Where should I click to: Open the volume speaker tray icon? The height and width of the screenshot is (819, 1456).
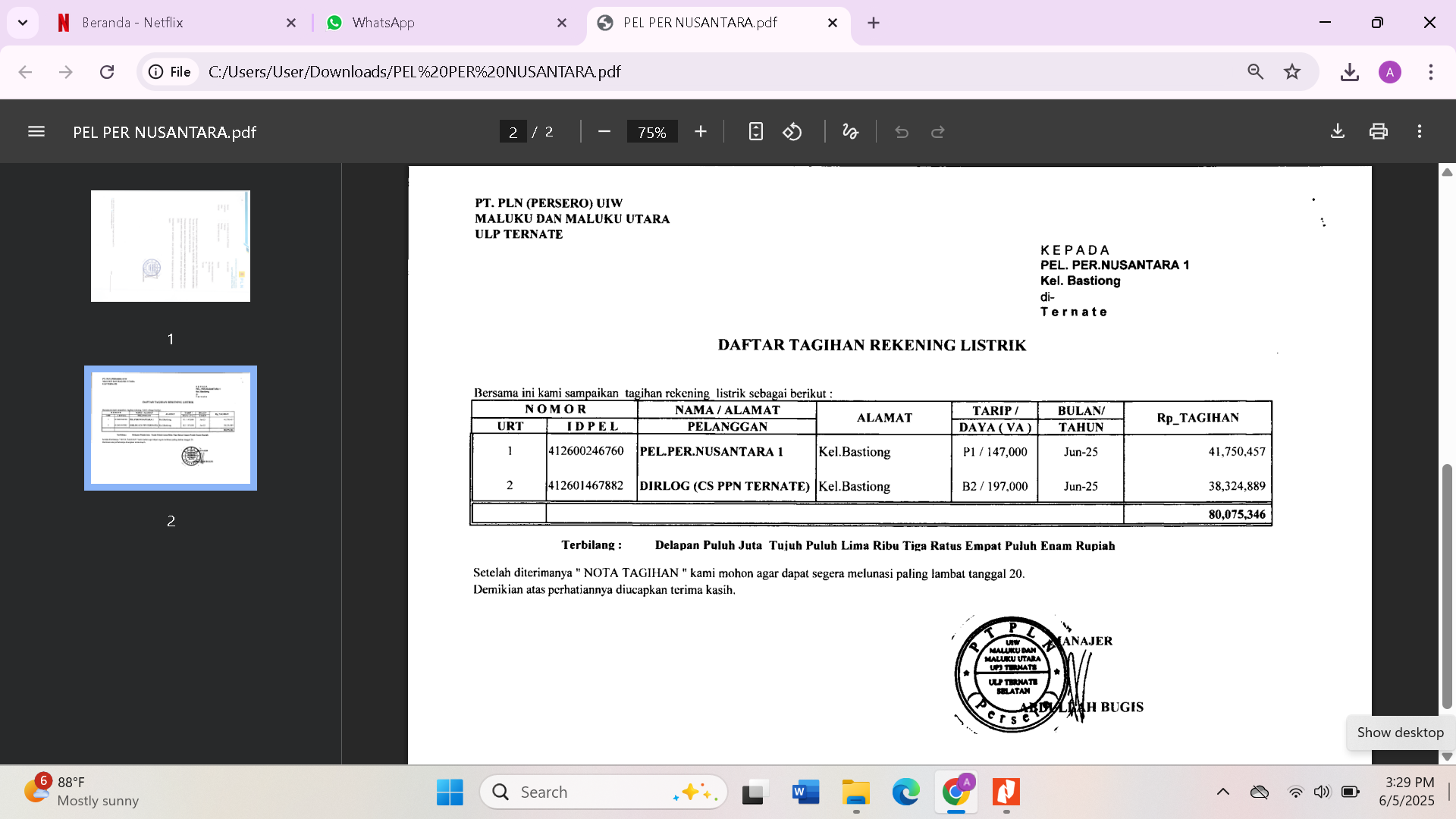click(x=1322, y=792)
